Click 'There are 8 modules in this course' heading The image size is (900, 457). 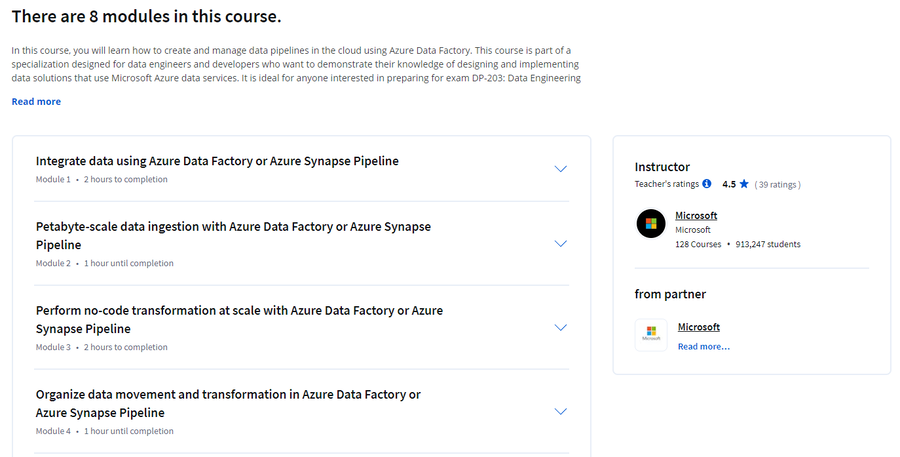pyautogui.click(x=146, y=16)
